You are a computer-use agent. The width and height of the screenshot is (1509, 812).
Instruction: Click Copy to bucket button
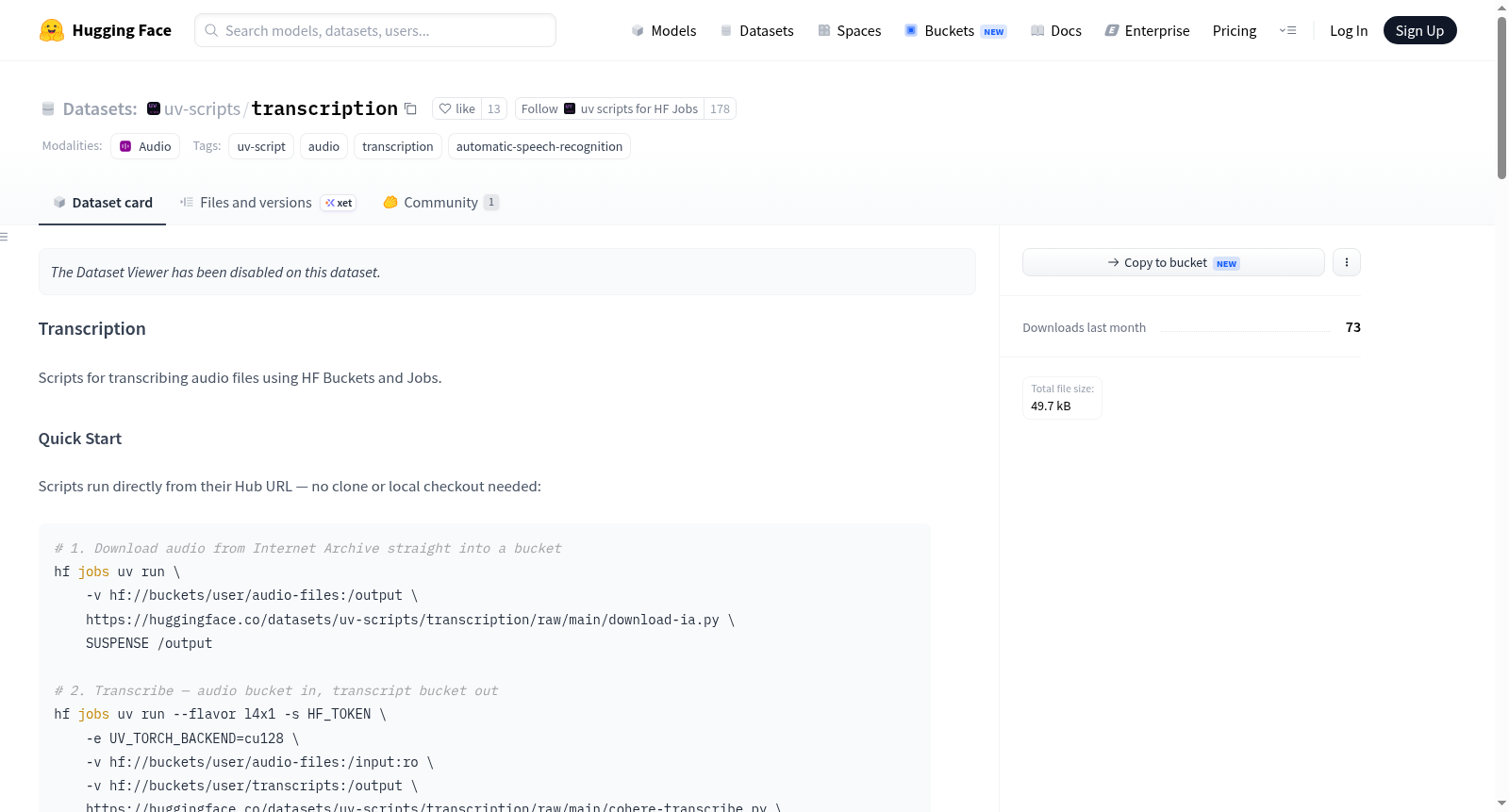pyautogui.click(x=1173, y=262)
